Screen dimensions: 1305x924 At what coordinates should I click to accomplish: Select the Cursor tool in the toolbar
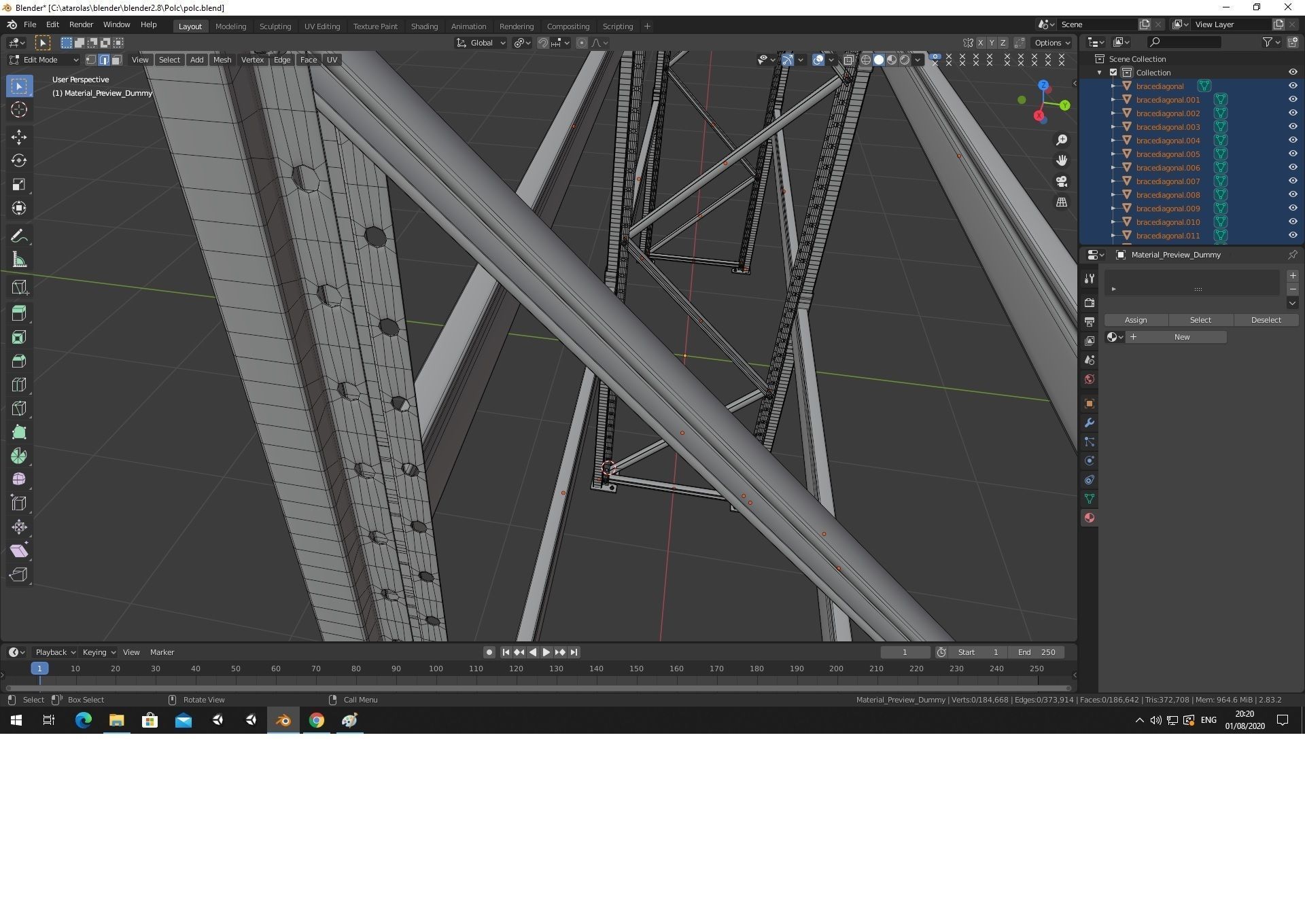pyautogui.click(x=19, y=109)
